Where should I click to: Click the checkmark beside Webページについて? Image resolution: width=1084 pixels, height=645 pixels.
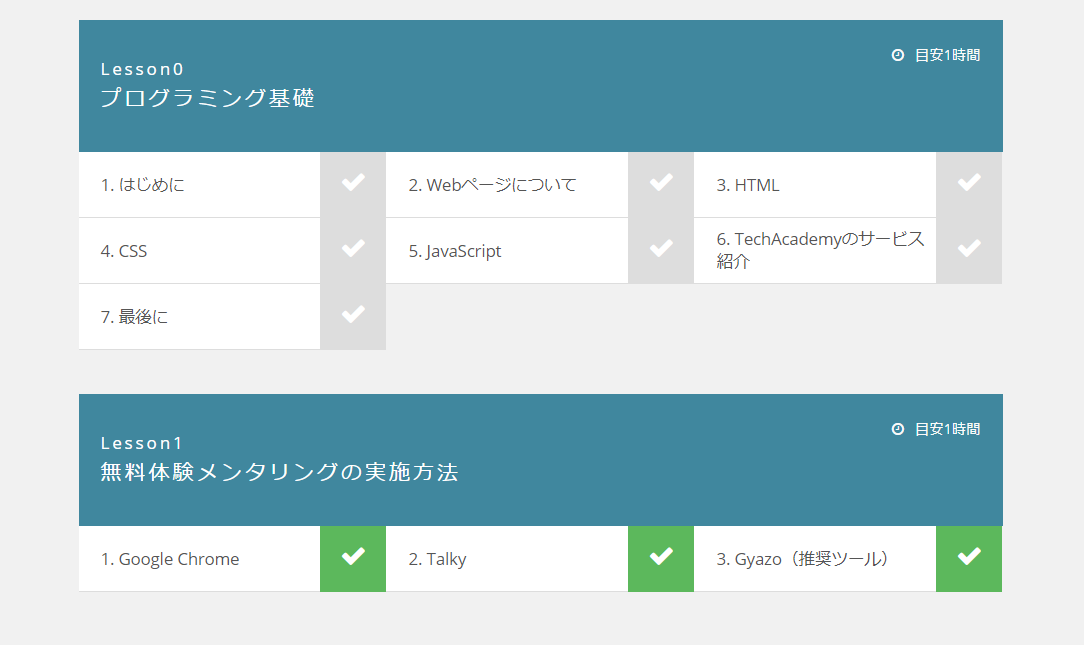[660, 184]
